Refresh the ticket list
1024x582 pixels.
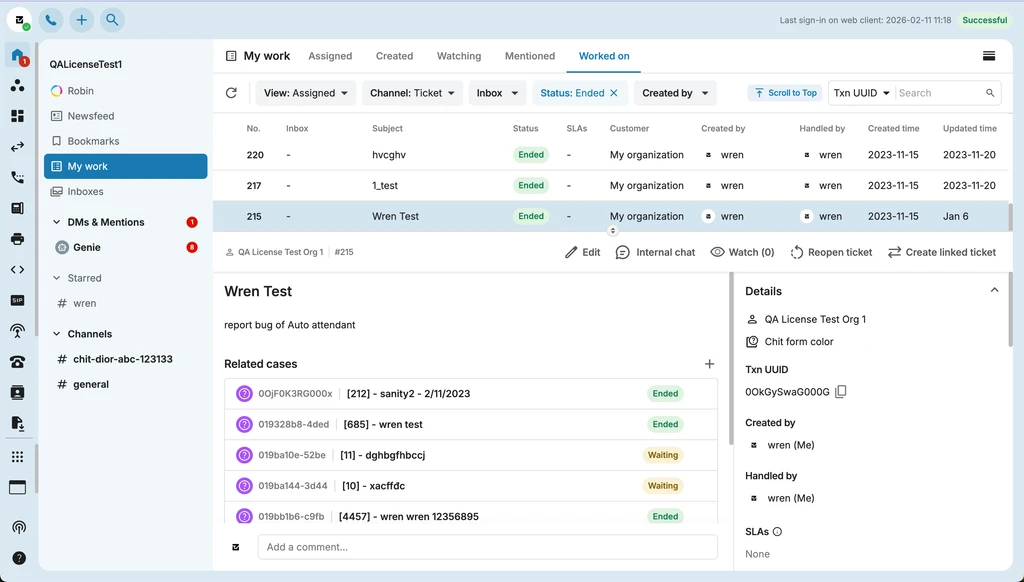click(x=231, y=93)
